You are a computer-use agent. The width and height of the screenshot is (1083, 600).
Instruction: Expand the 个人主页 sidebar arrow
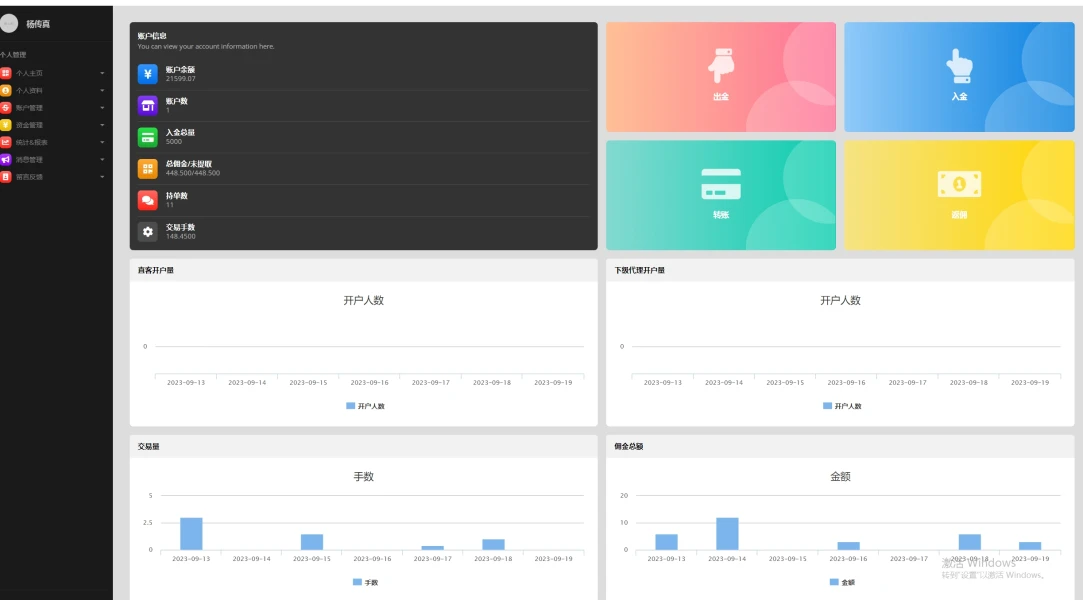102,73
